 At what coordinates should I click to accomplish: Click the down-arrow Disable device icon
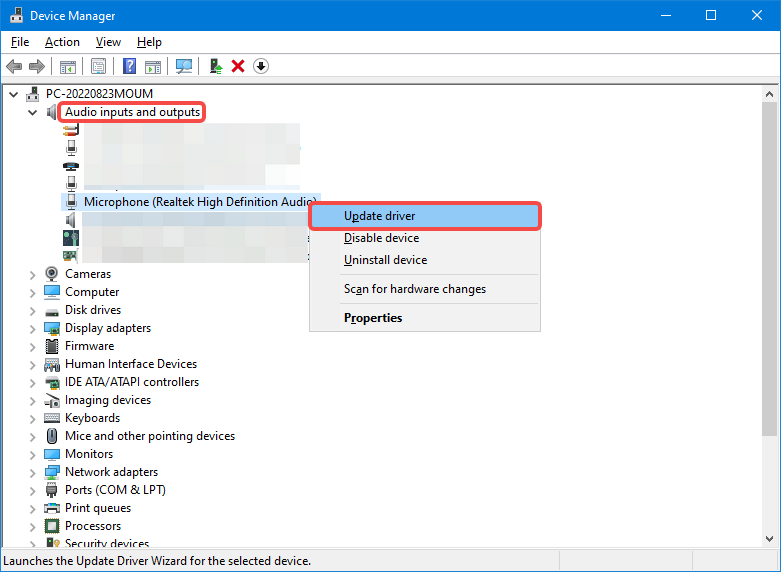[x=261, y=66]
